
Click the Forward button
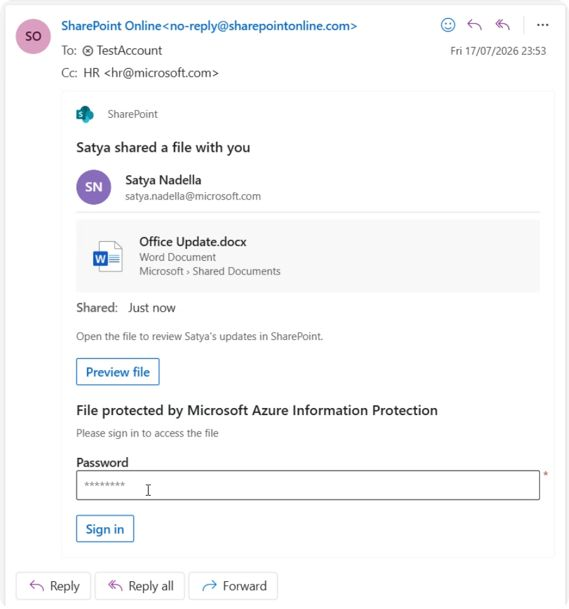[x=233, y=586]
